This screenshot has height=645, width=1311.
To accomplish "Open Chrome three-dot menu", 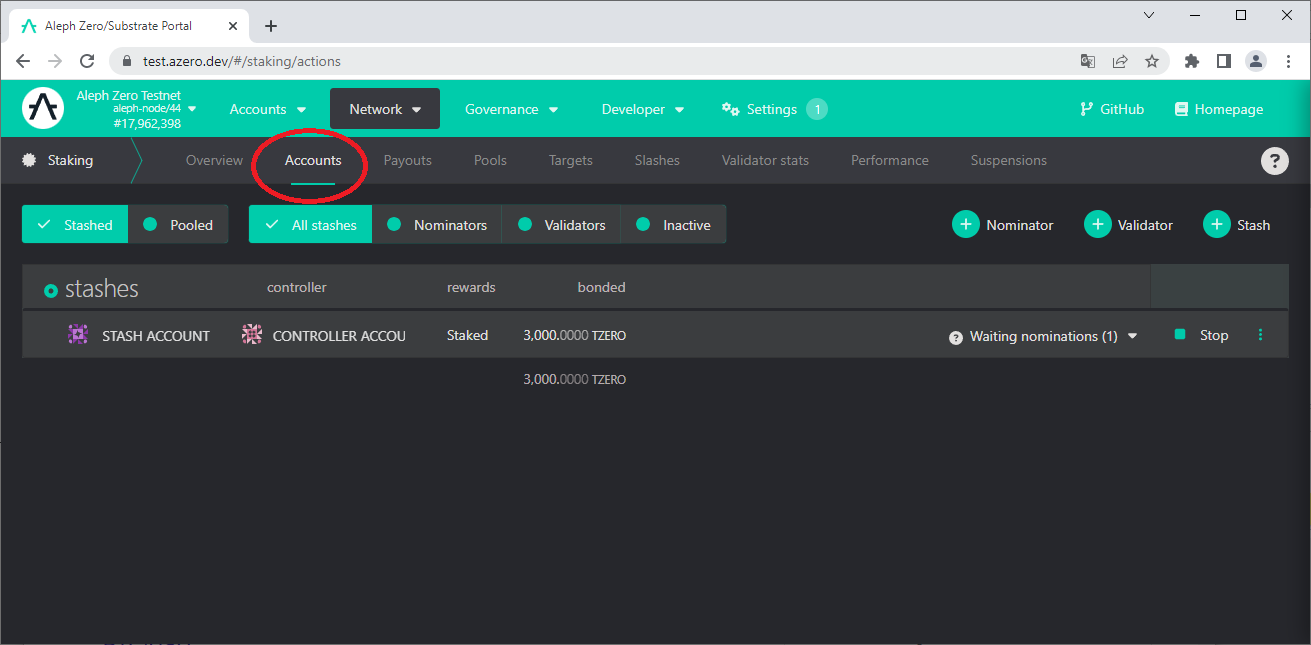I will tap(1288, 61).
